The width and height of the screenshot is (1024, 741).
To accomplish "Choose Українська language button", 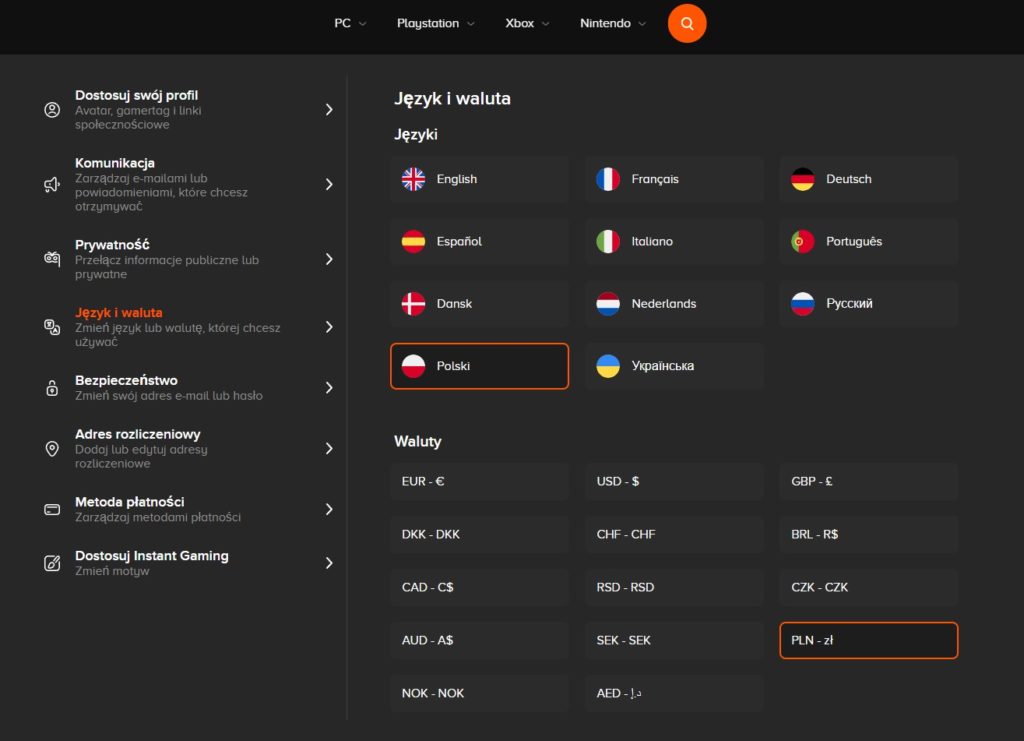I will point(674,366).
